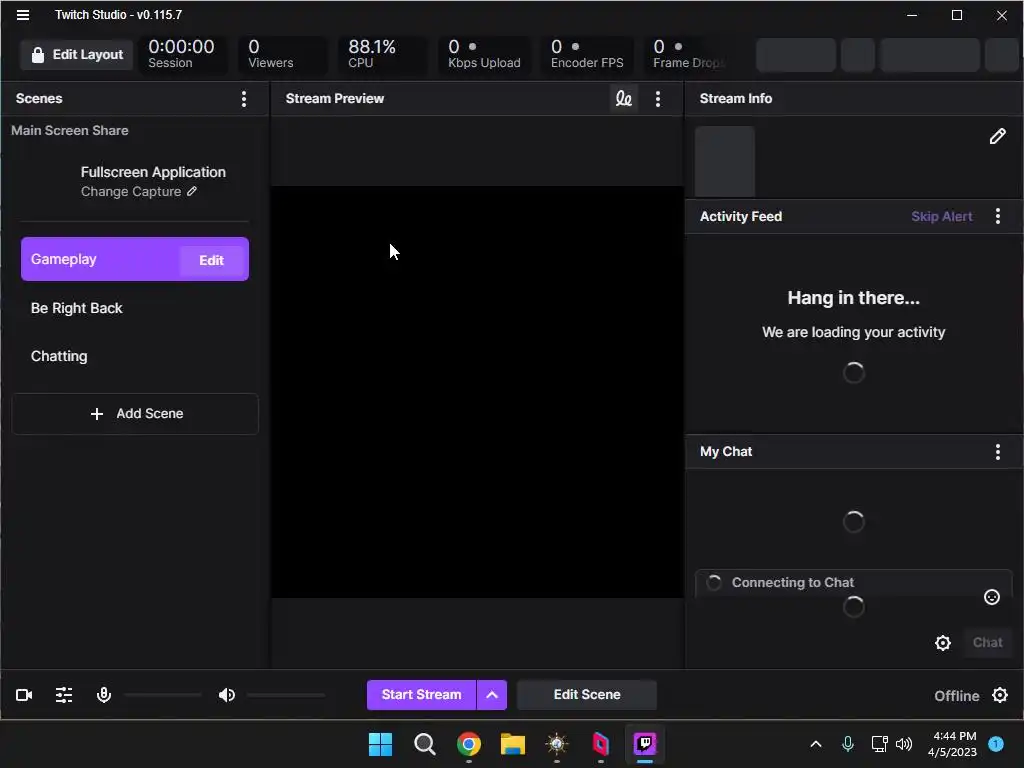Click Edit button on Gameplay scene

coord(212,260)
